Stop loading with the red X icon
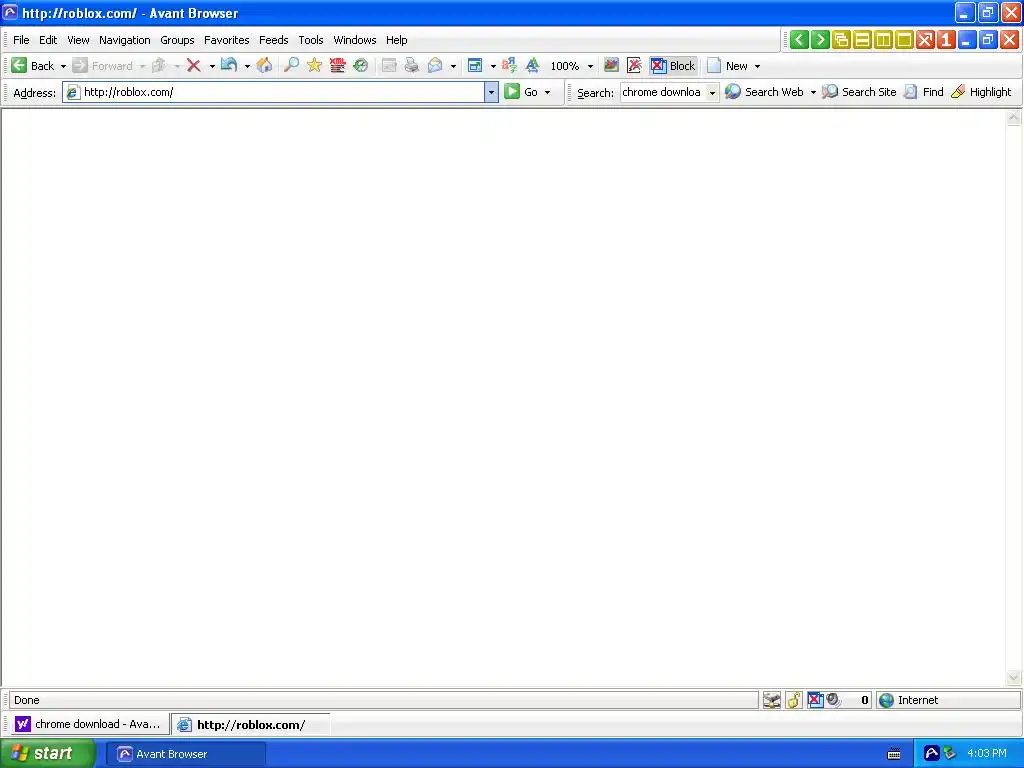The height and width of the screenshot is (768, 1024). pyautogui.click(x=193, y=65)
